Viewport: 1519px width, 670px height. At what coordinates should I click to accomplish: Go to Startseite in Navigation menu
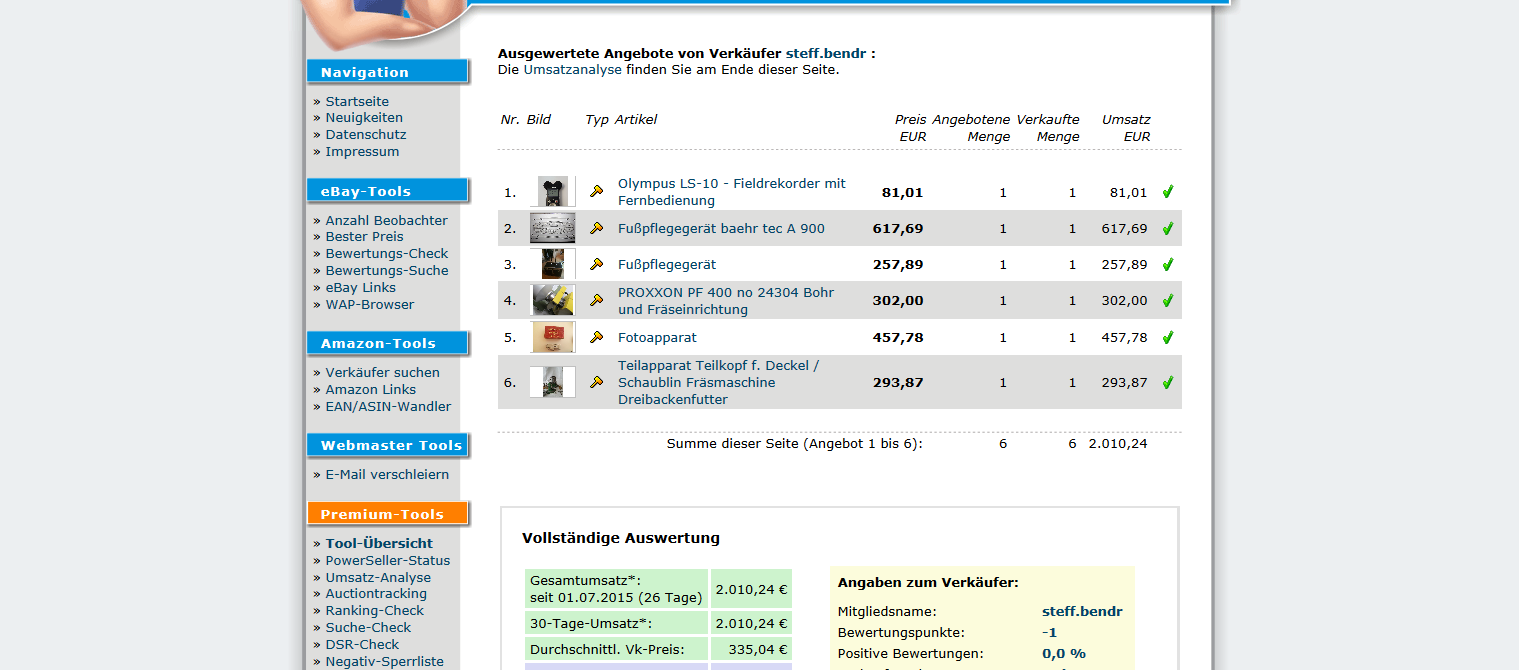pyautogui.click(x=357, y=102)
